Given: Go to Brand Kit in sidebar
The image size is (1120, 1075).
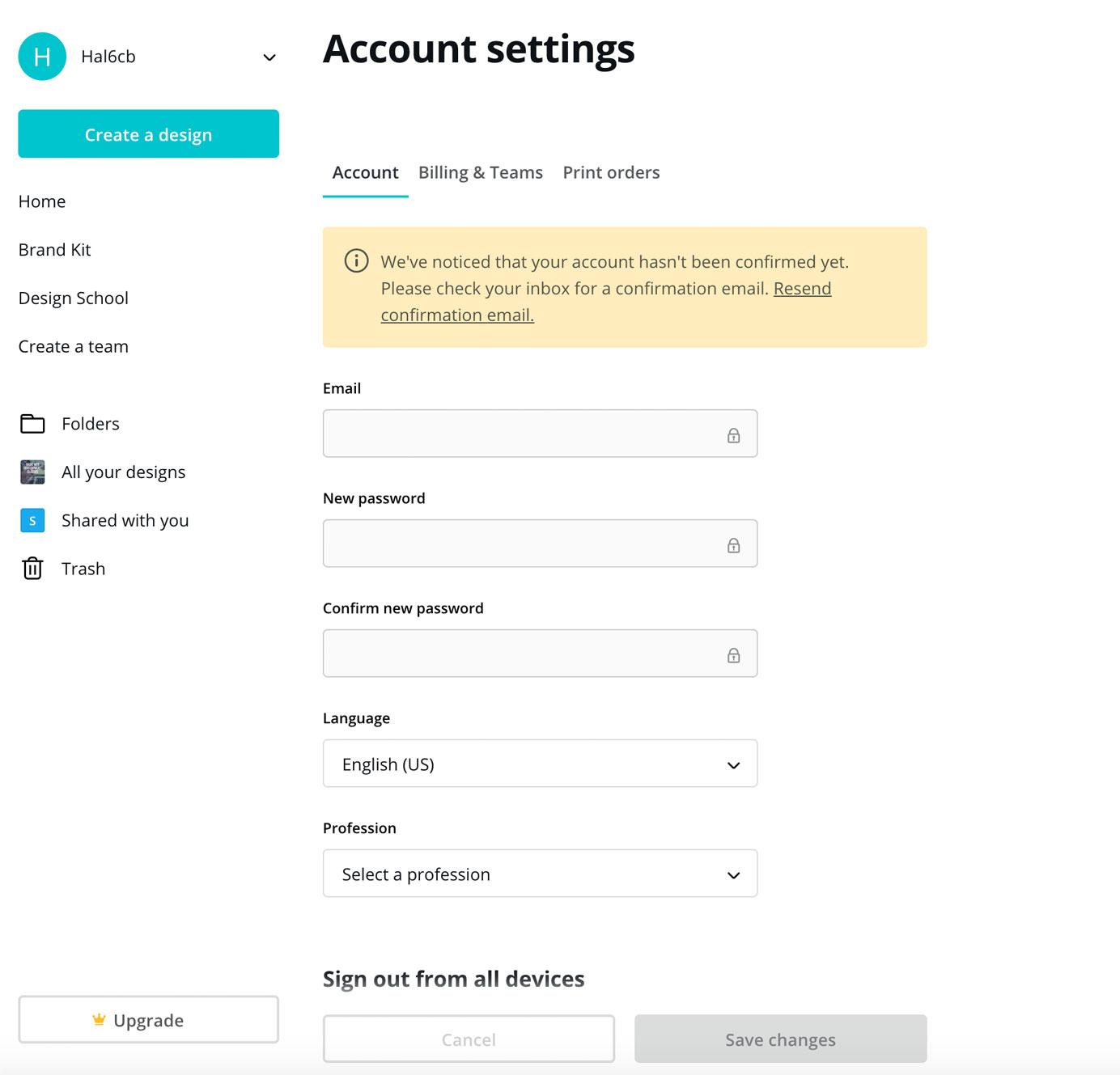Looking at the screenshot, I should 55,250.
